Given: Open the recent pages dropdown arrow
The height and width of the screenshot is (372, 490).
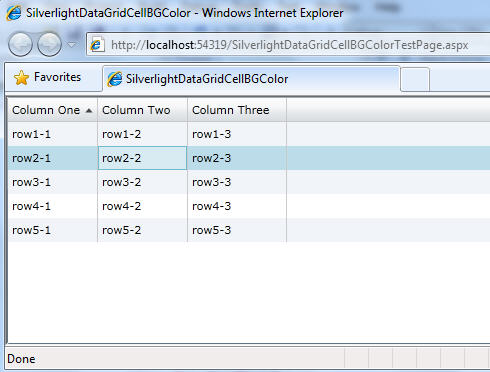Looking at the screenshot, I should pyautogui.click(x=72, y=44).
